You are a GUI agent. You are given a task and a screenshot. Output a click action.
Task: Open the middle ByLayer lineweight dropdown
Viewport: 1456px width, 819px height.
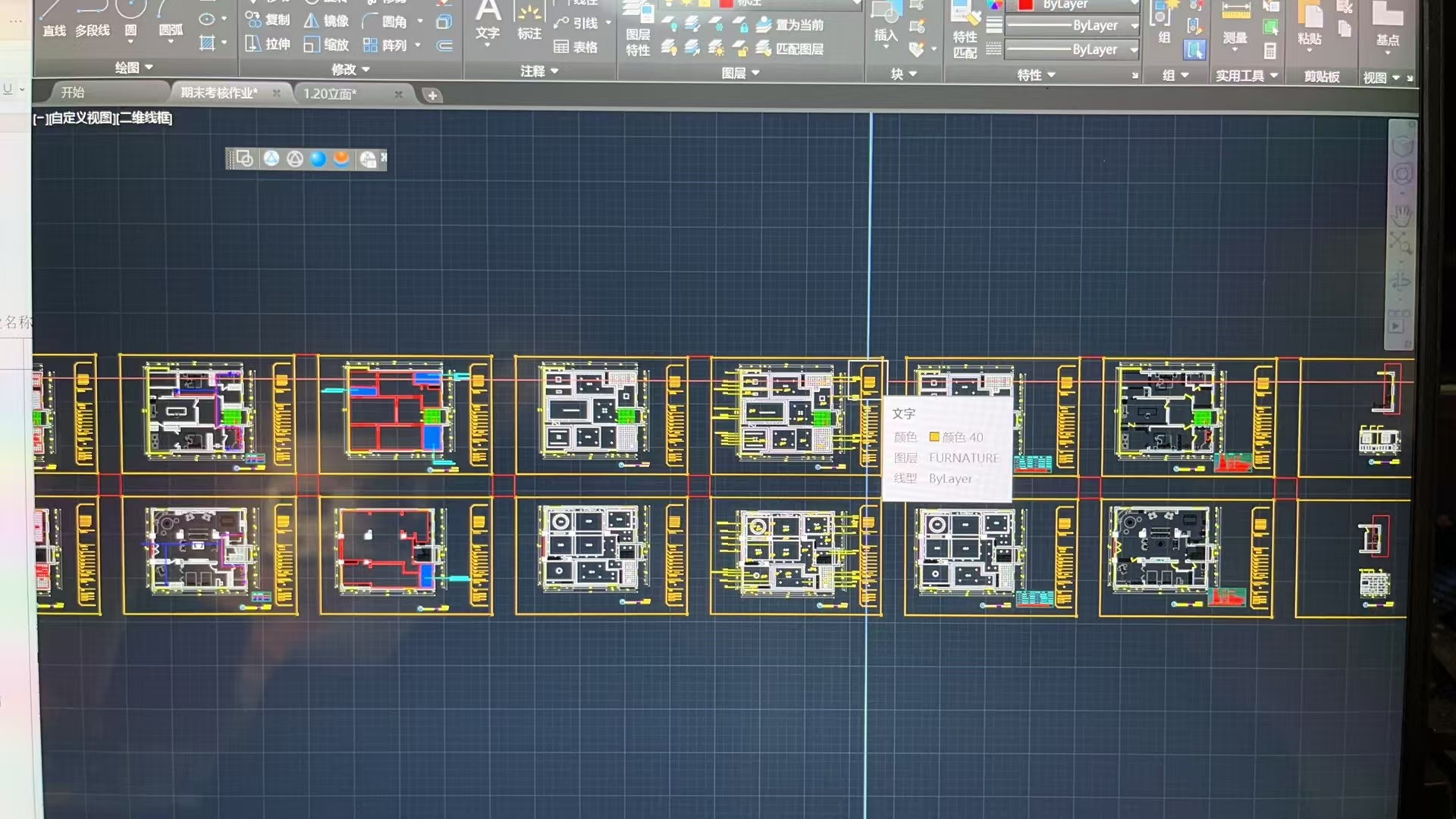click(1134, 26)
